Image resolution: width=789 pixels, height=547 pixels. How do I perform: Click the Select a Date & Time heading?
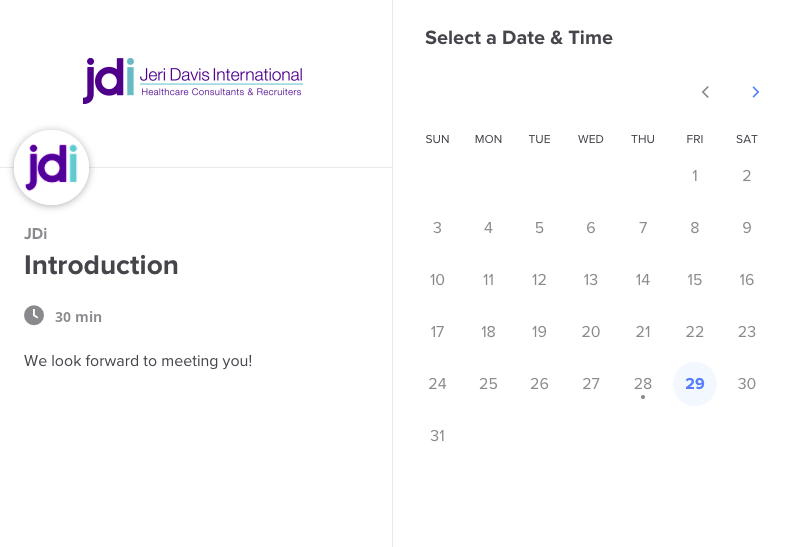coord(519,38)
